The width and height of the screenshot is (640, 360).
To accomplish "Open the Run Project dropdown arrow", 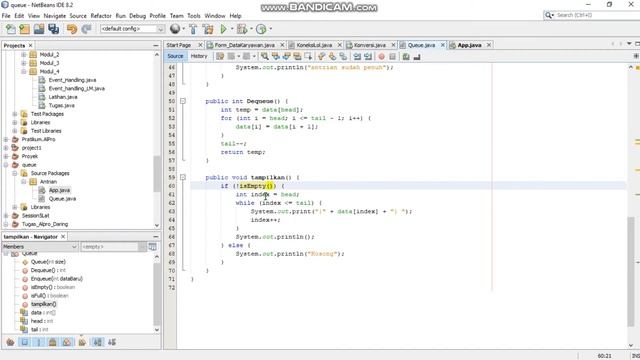I will (x=232, y=29).
